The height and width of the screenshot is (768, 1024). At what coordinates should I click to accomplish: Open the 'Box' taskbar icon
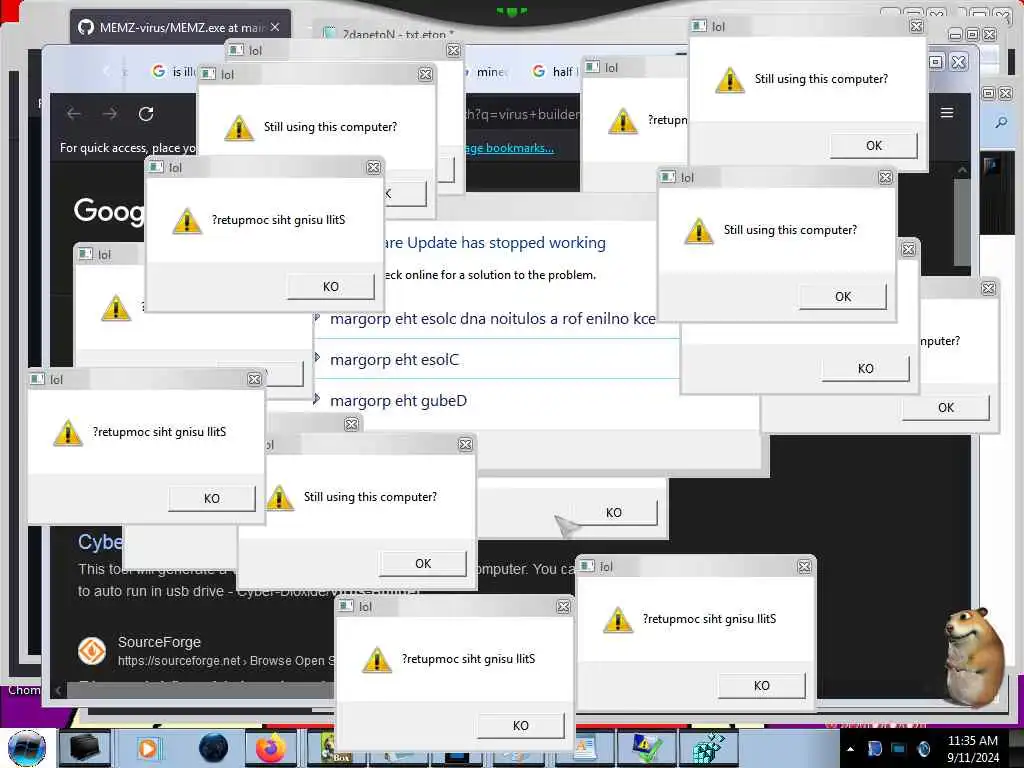pyautogui.click(x=334, y=748)
